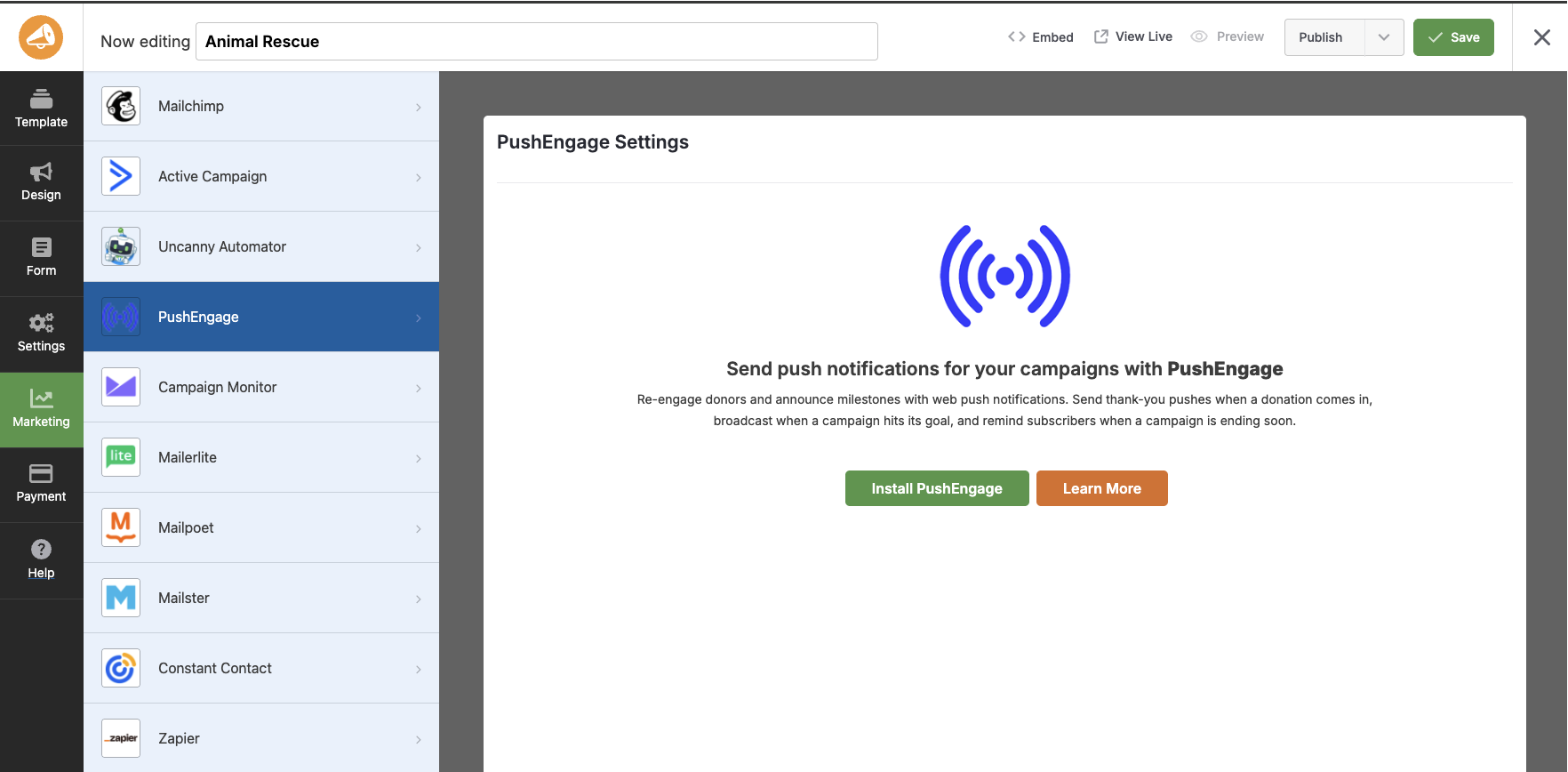1568x772 pixels.
Task: Click the PushEngage signal icon in list
Action: tap(121, 317)
